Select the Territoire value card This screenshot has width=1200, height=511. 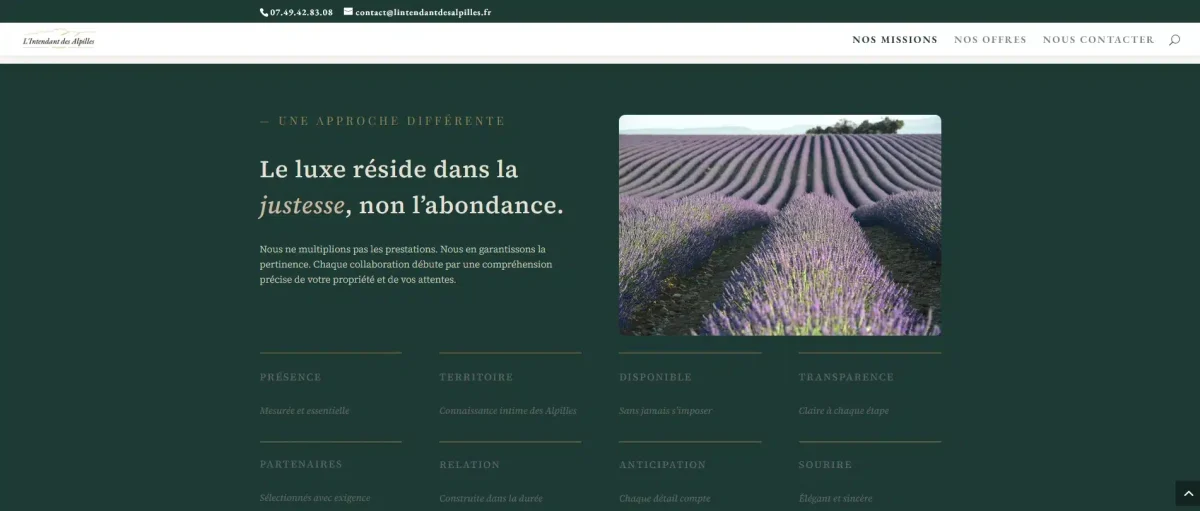click(510, 385)
